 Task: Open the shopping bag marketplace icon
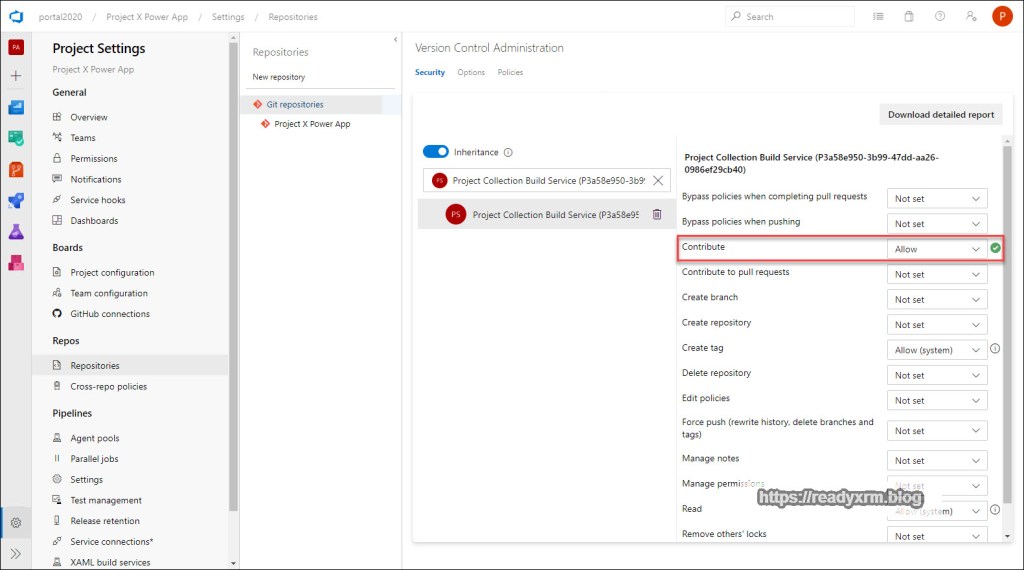point(909,17)
